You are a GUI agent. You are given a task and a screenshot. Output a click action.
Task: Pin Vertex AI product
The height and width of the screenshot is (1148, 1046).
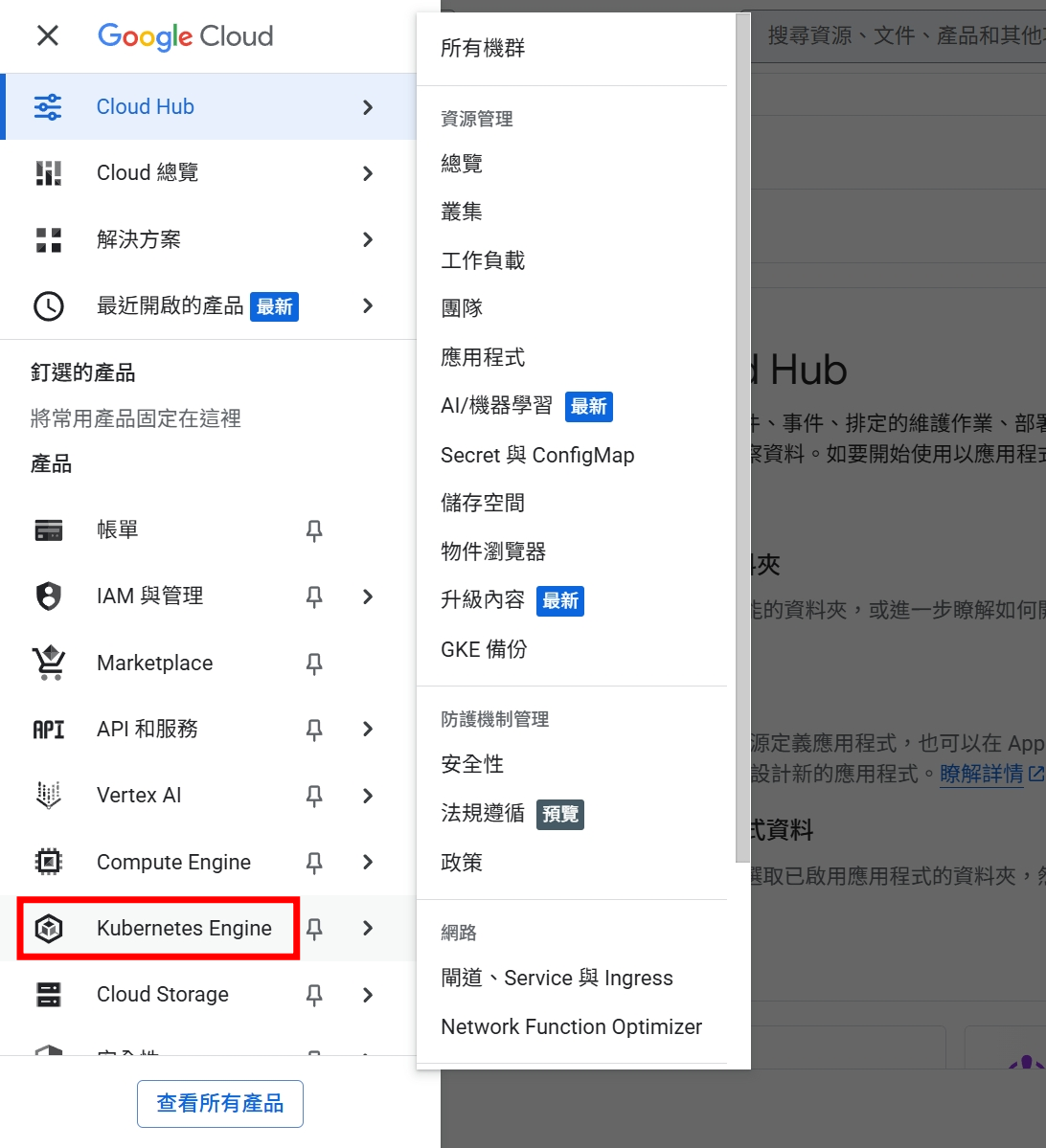(x=314, y=796)
